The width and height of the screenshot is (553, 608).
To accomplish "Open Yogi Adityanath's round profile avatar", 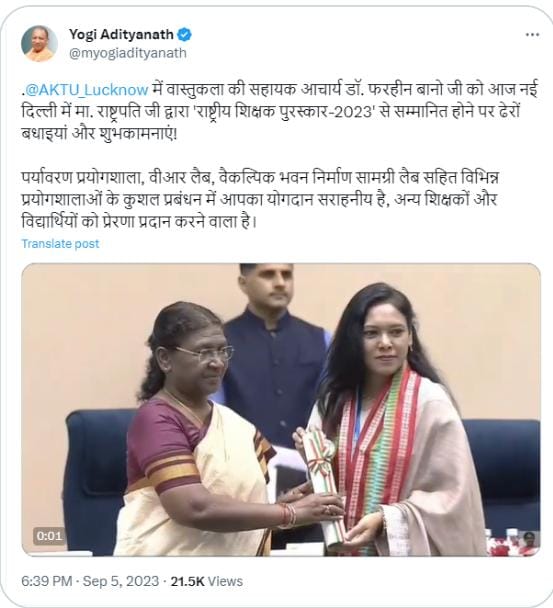I will tap(39, 44).
